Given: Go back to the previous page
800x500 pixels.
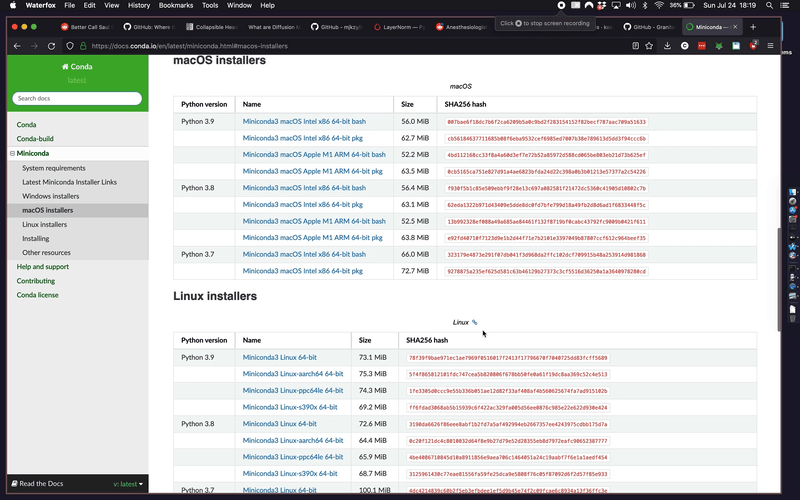Looking at the screenshot, I should [x=17, y=46].
